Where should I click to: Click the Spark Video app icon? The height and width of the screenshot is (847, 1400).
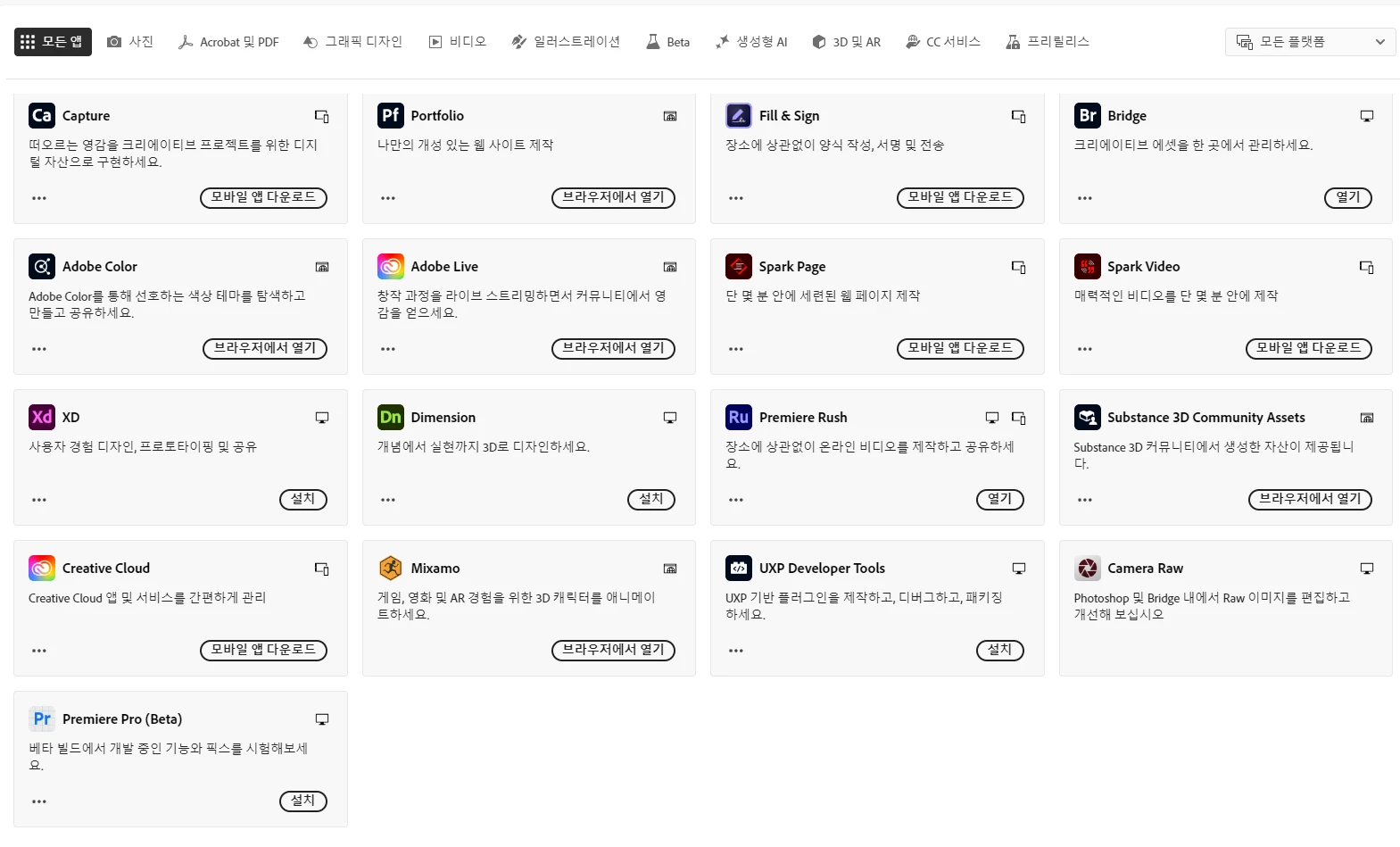[x=1087, y=266]
